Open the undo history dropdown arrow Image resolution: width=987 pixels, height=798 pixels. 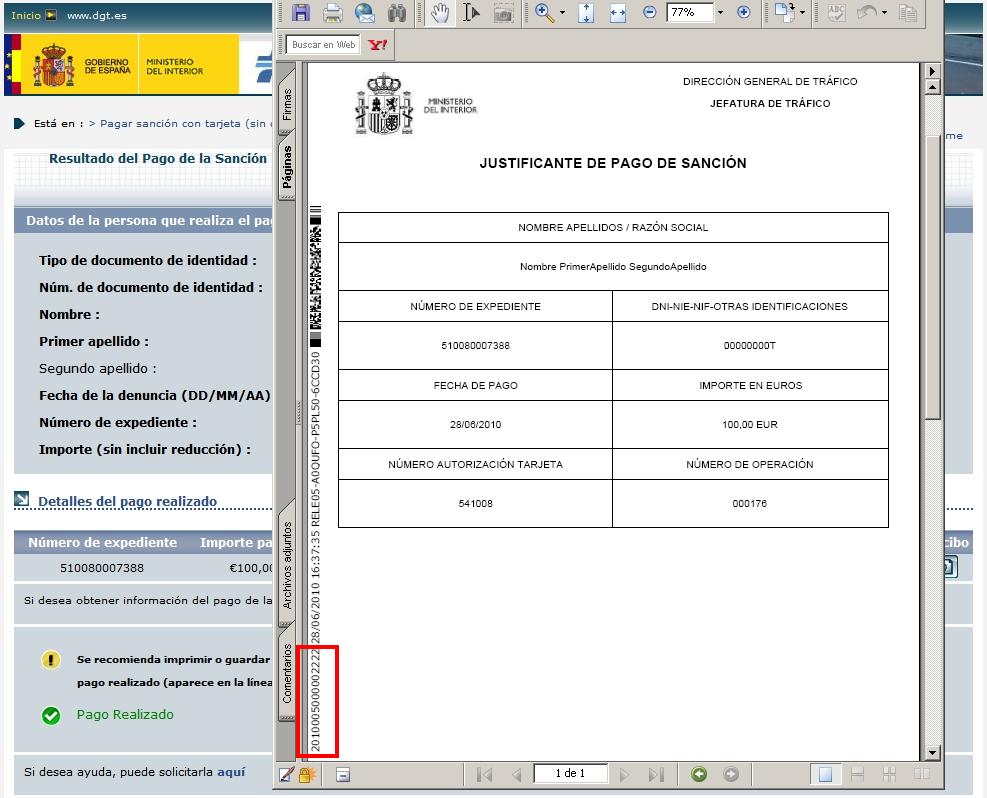(884, 13)
